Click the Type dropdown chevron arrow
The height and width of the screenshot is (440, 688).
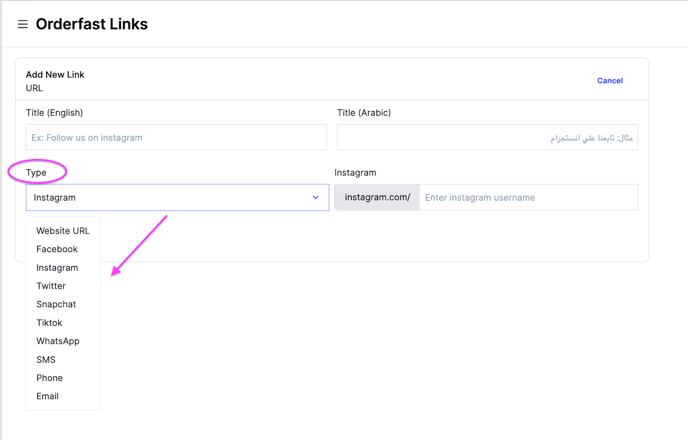click(x=315, y=197)
